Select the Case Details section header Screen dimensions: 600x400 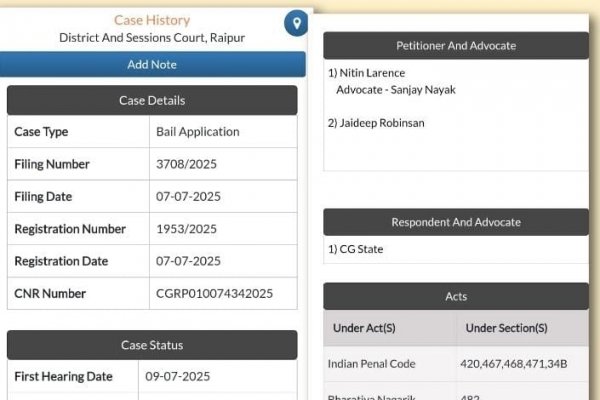click(152, 100)
